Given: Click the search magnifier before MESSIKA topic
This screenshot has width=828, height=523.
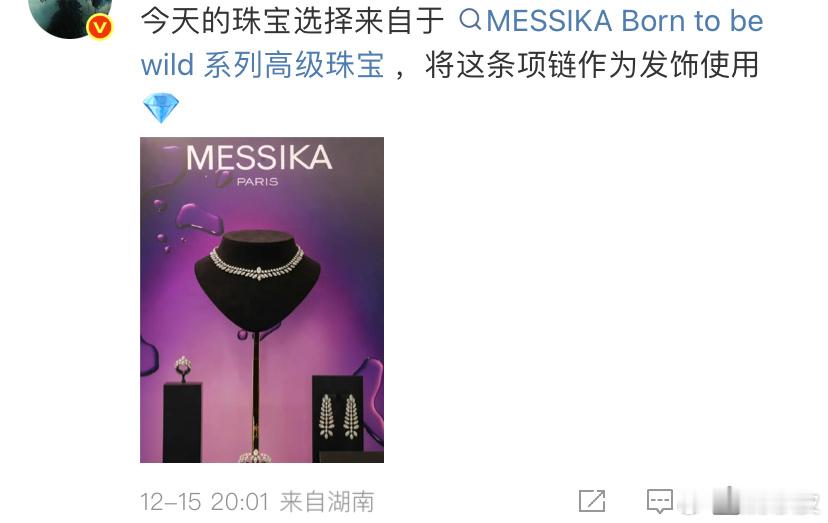Looking at the screenshot, I should (x=470, y=20).
